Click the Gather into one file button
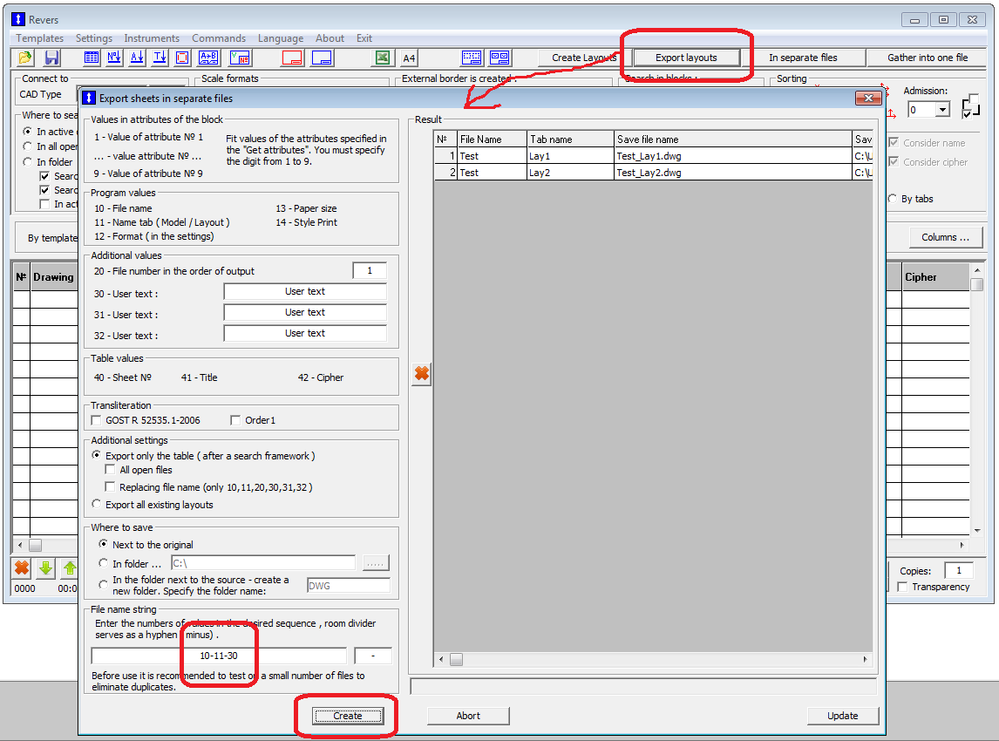Screen dimensions: 999x741 coord(927,58)
